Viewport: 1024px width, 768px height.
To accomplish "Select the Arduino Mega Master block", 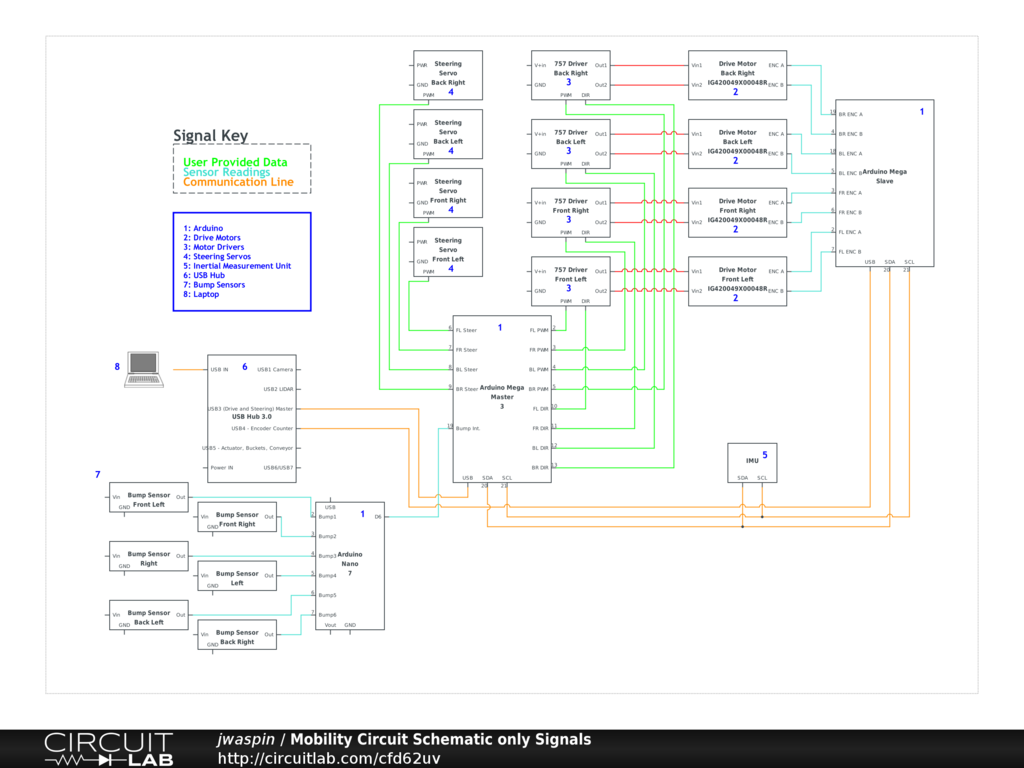I will pos(501,400).
